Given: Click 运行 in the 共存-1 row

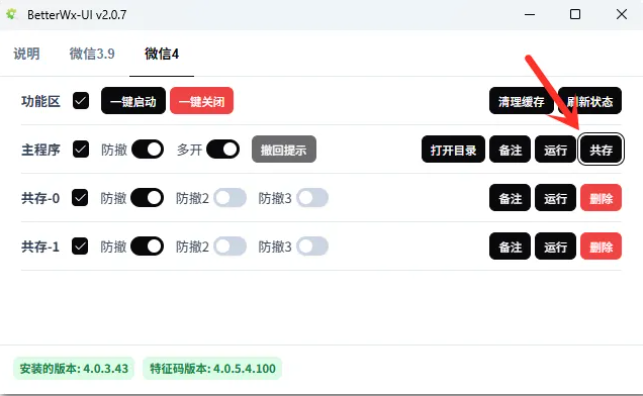Looking at the screenshot, I should click(556, 246).
